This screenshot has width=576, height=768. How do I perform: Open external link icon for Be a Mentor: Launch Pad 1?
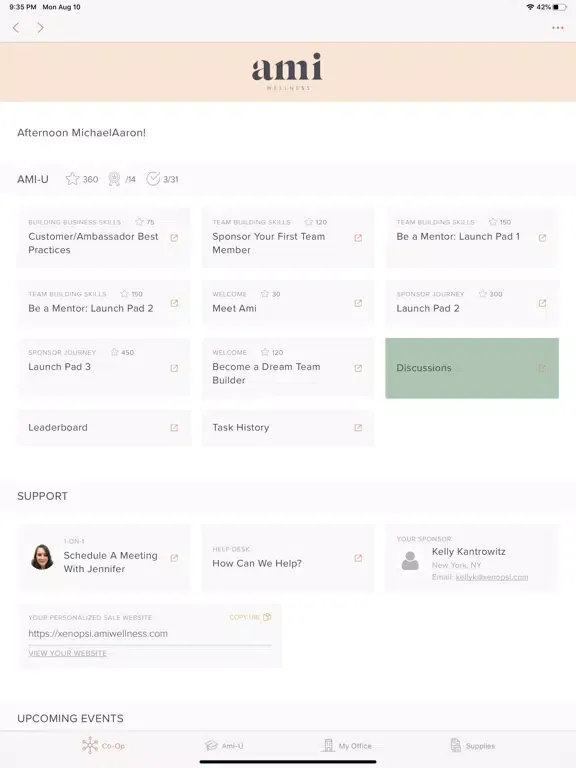542,238
